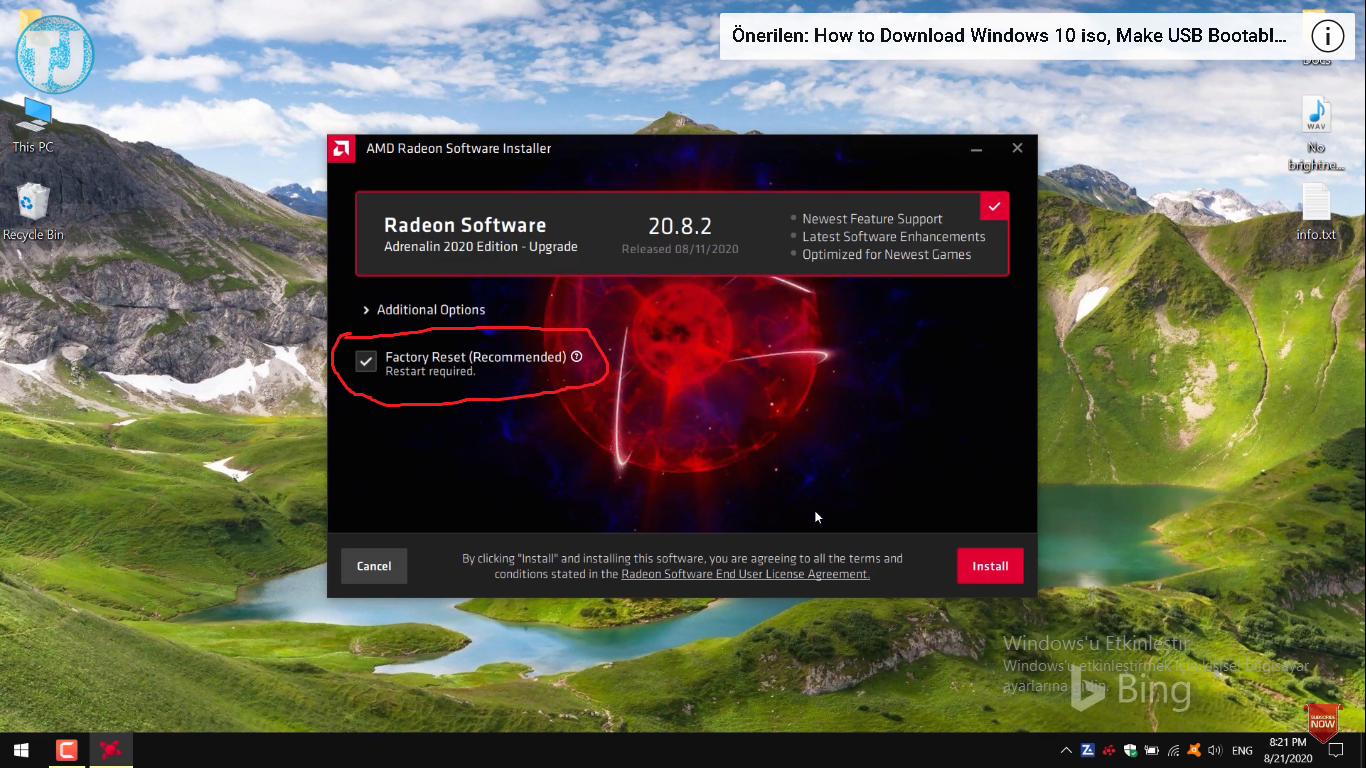Select the info.txt file on desktop

coord(1316,213)
